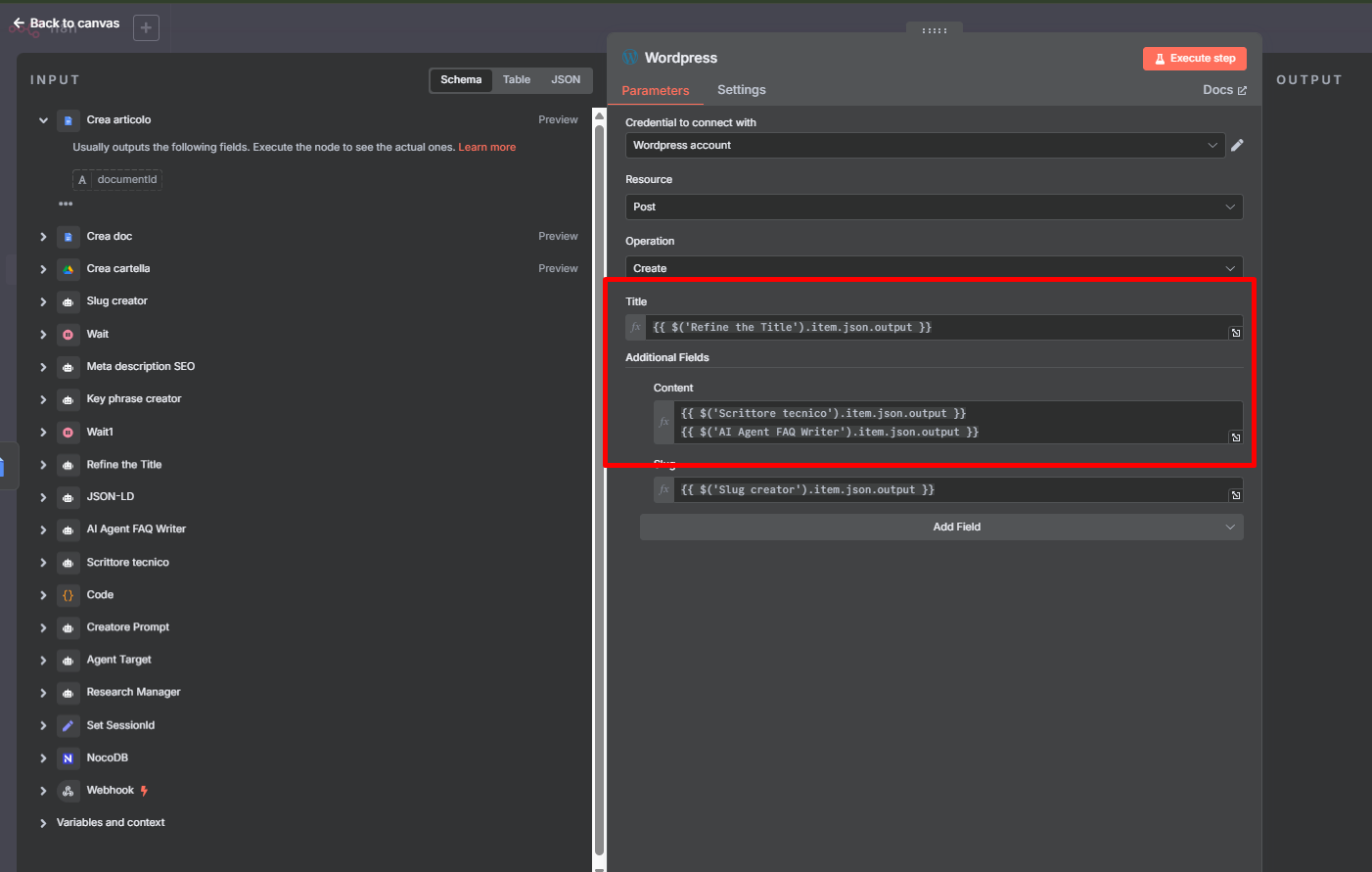Open the Docs link
This screenshot has width=1372, height=872.
[x=1224, y=90]
